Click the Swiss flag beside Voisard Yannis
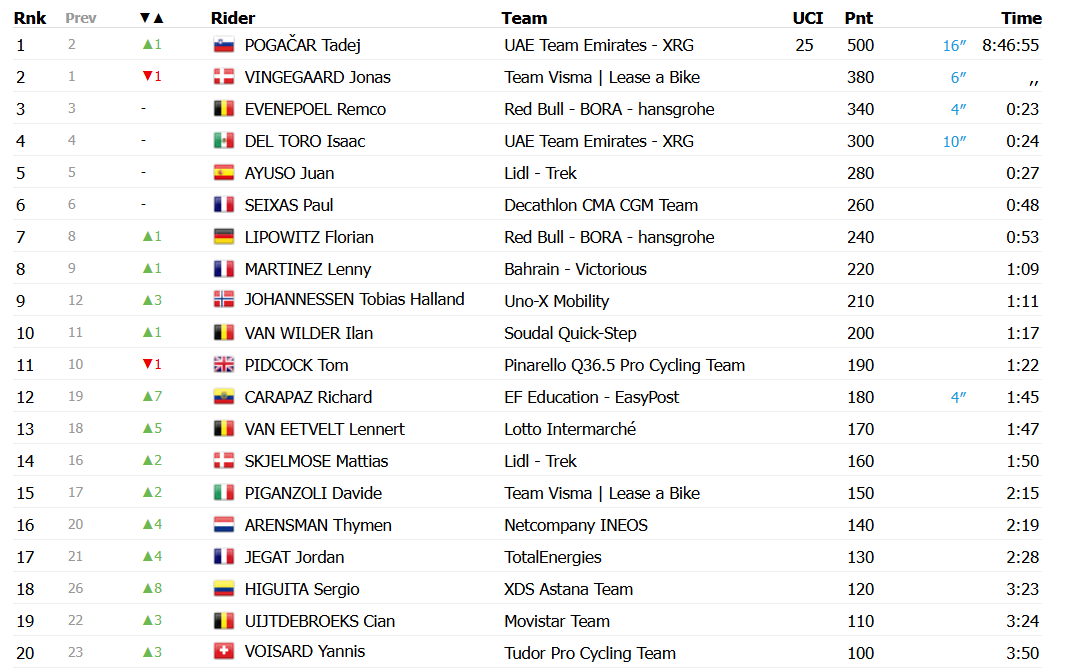Viewport: 1065px width, 671px height. (x=223, y=651)
